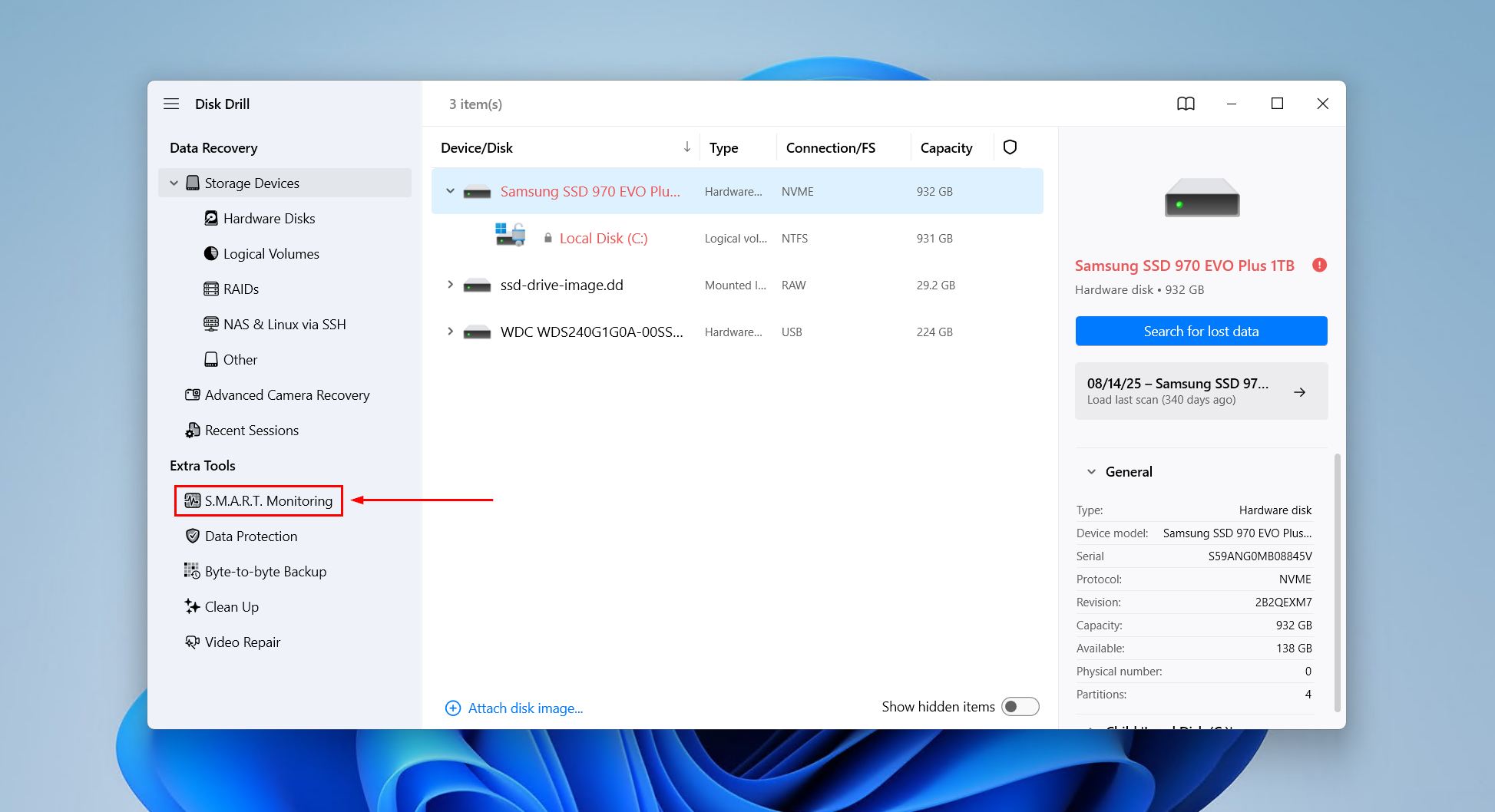This screenshot has height=812, width=1495.
Task: Click the 224 GB capacity cell
Action: click(934, 332)
